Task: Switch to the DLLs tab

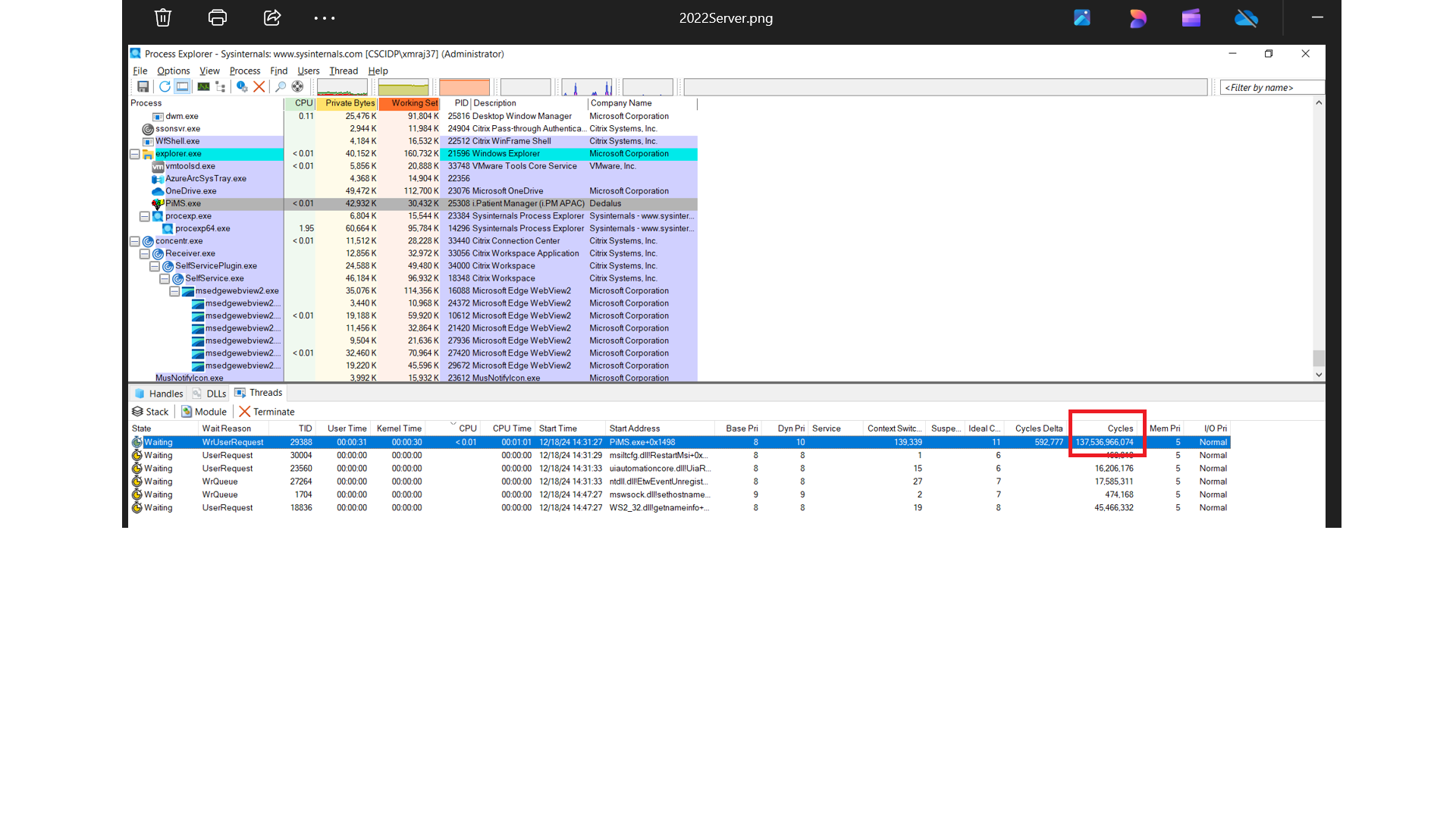Action: pos(210,394)
